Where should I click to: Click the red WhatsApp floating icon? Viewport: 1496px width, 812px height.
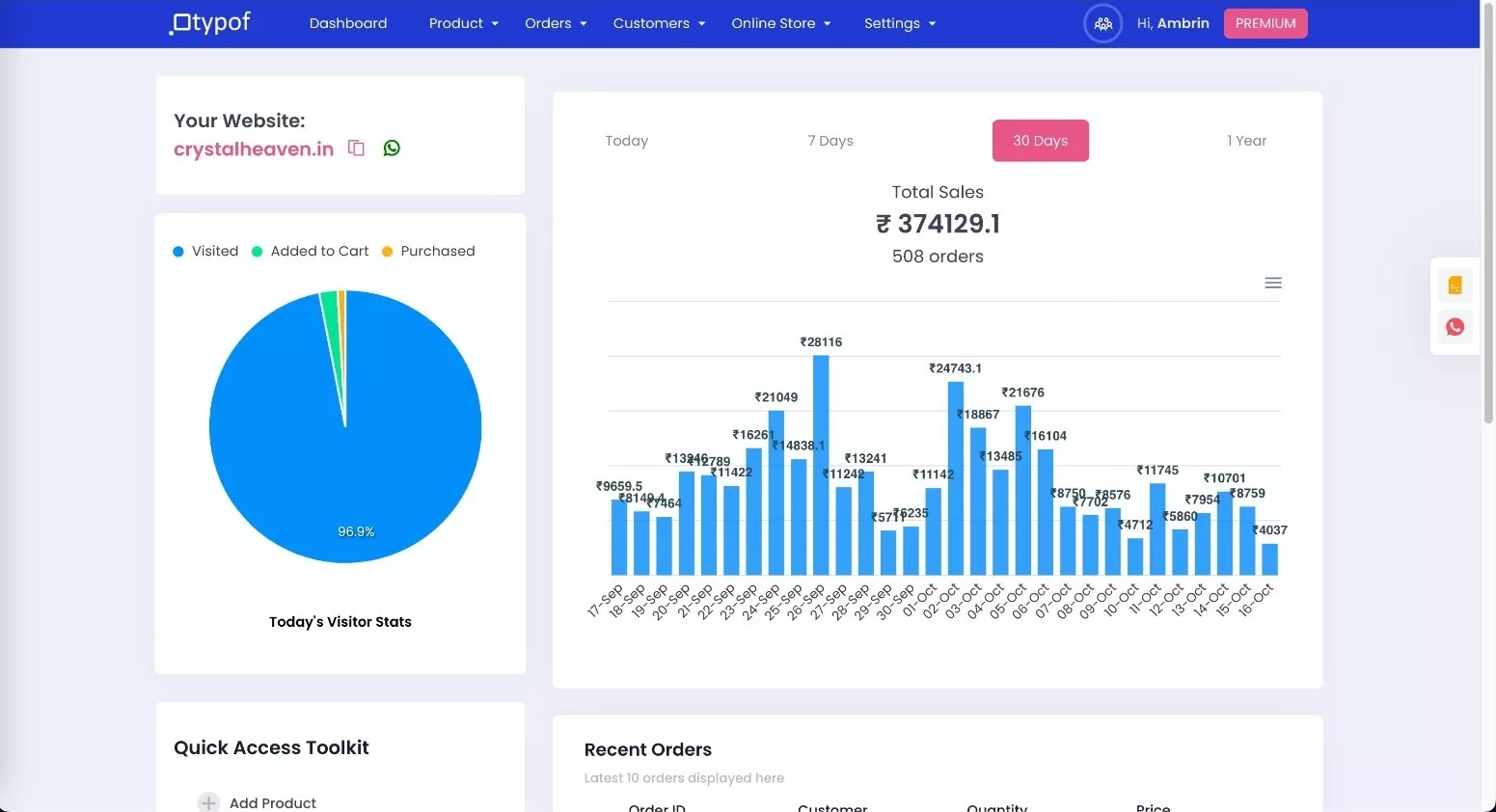pos(1455,327)
